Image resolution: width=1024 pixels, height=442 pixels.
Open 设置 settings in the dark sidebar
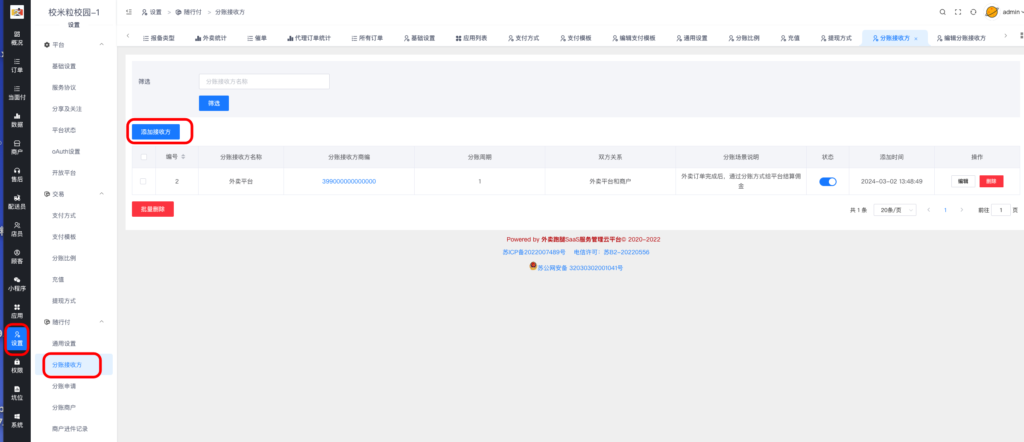(17, 338)
